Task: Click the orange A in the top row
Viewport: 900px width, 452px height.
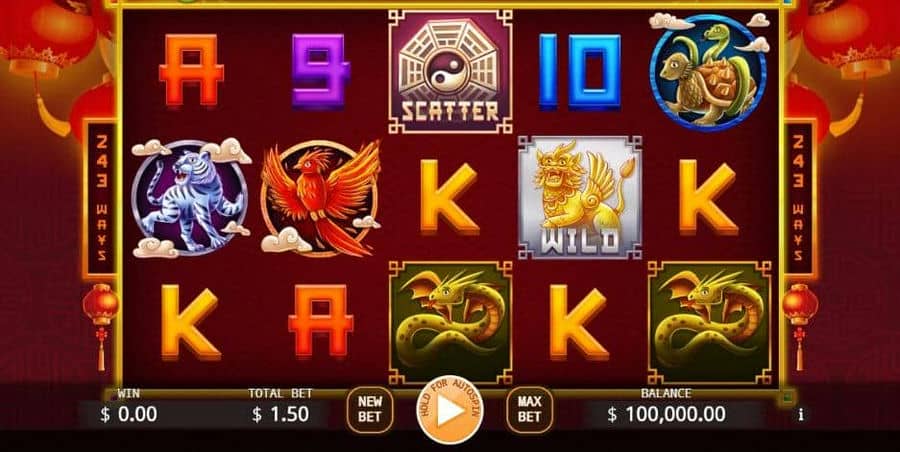Action: pos(191,70)
